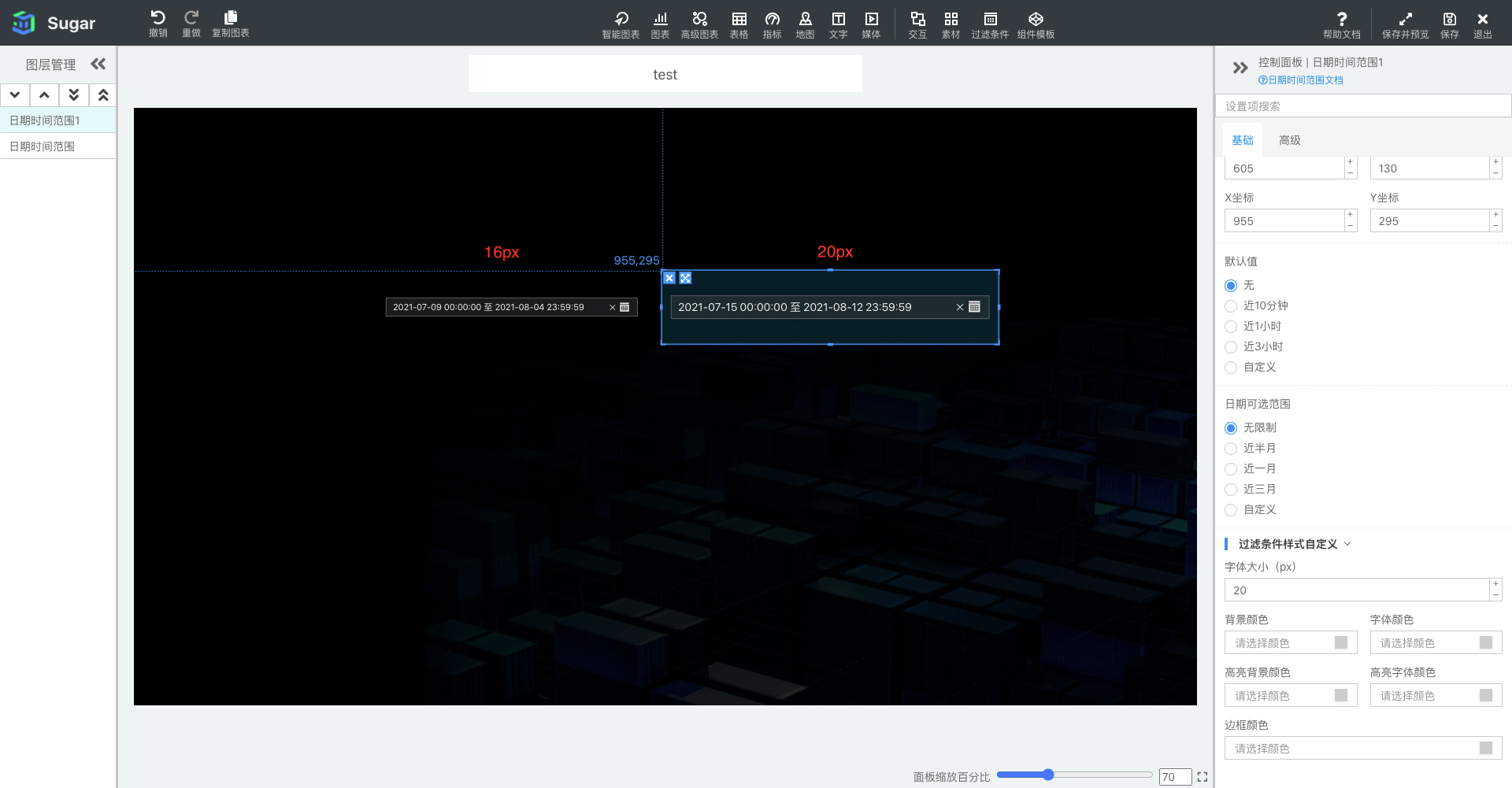Open the table (表格) component icon

(x=739, y=20)
